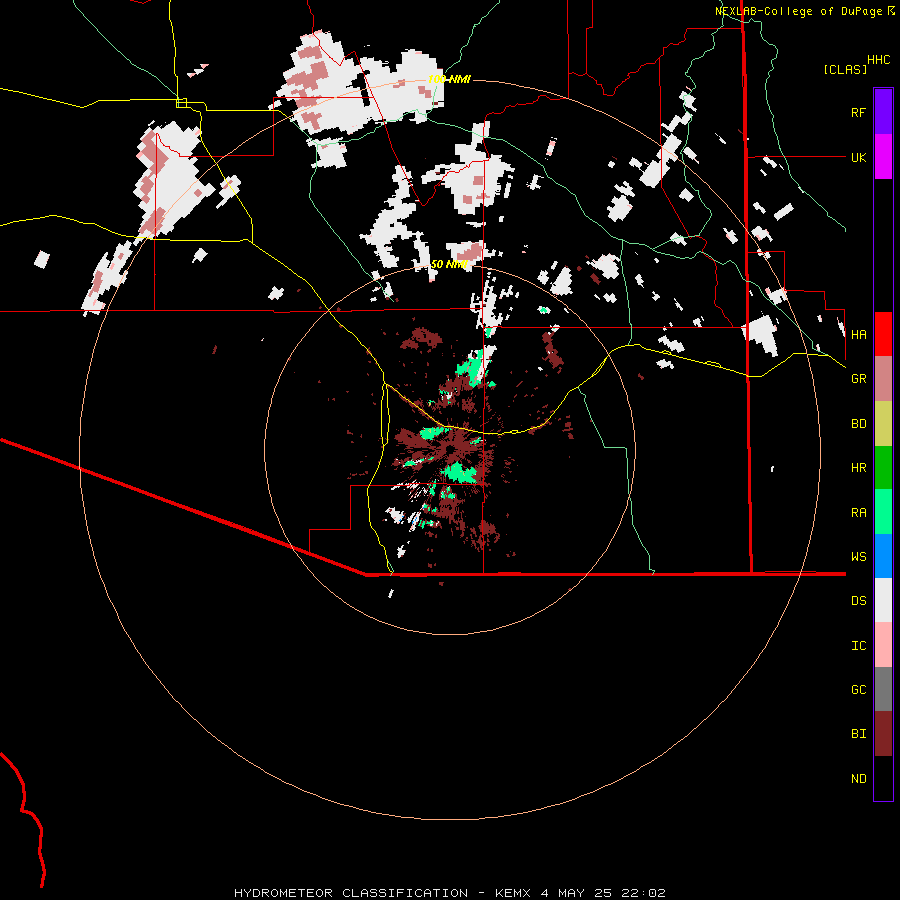The width and height of the screenshot is (900, 900).
Task: Click the UK legend label
Action: (858, 157)
